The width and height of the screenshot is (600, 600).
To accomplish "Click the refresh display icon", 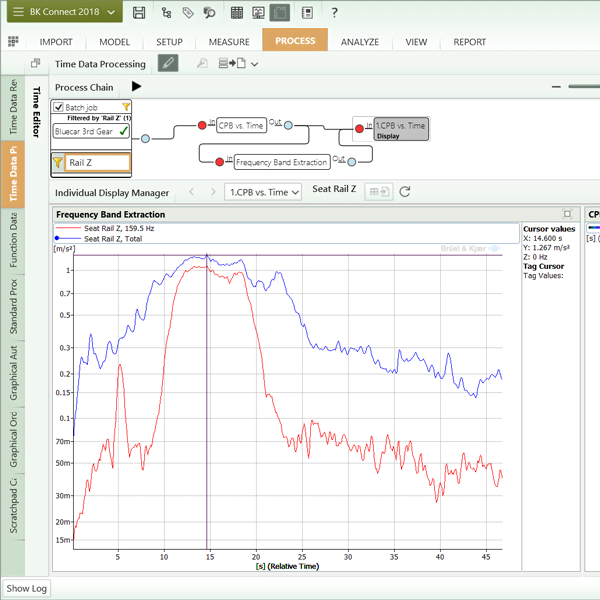I will click(x=405, y=192).
